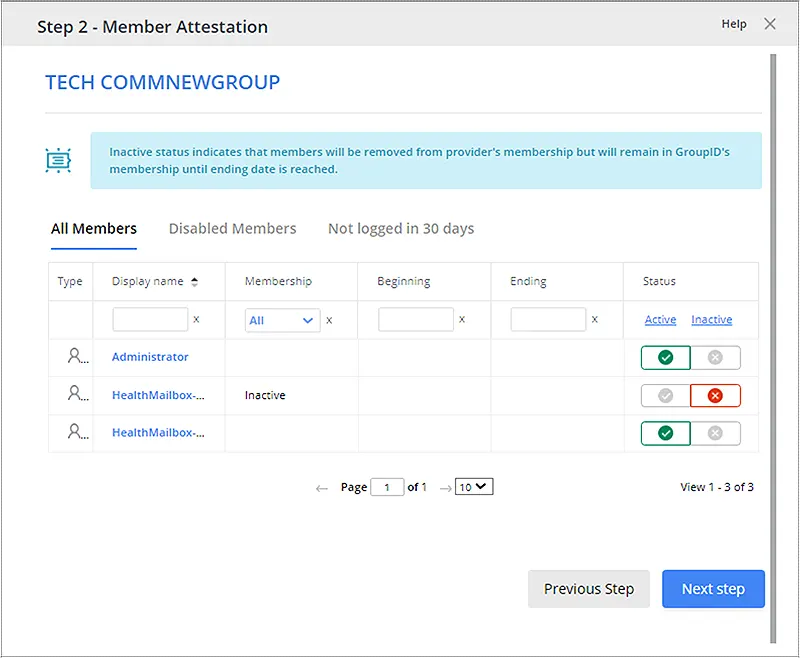The height and width of the screenshot is (658, 800).
Task: Click the Next step button
Action: click(x=713, y=589)
